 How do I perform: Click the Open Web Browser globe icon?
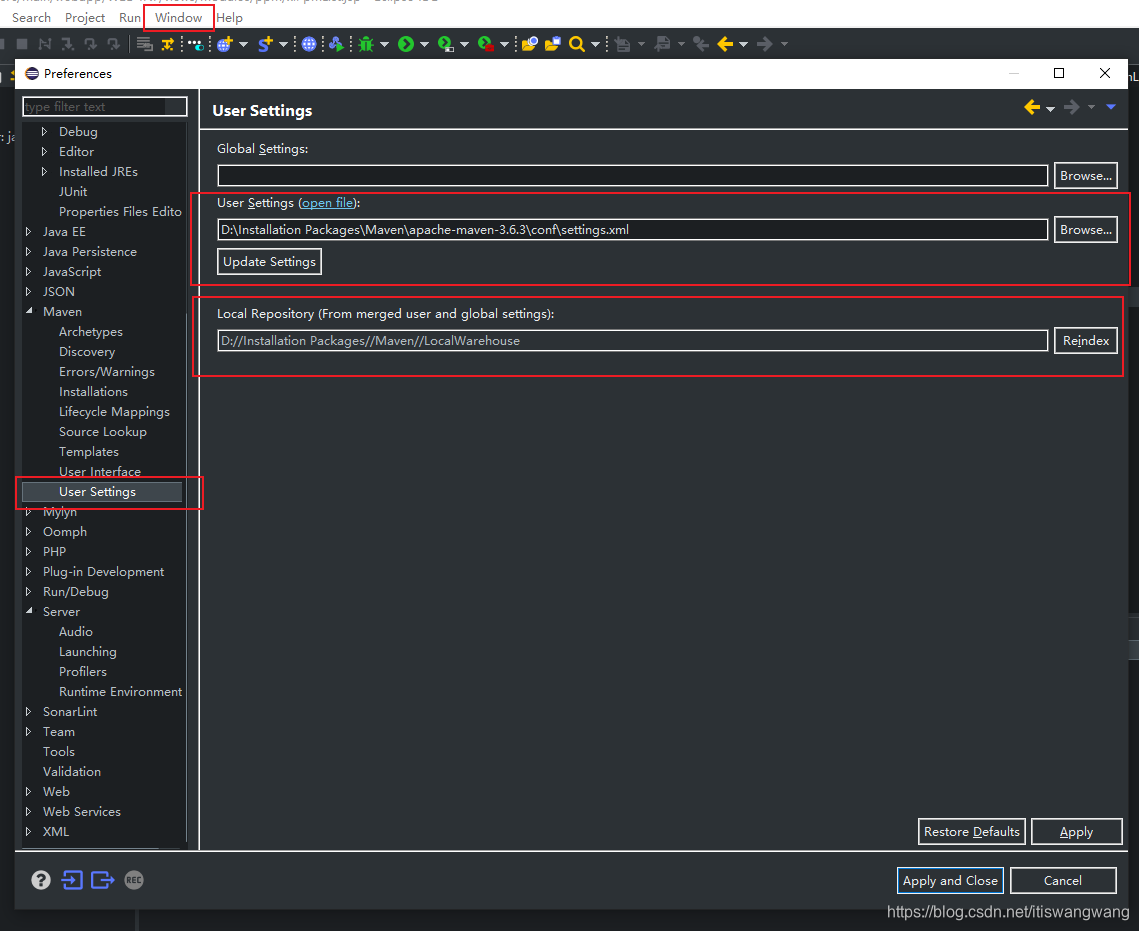(x=309, y=44)
